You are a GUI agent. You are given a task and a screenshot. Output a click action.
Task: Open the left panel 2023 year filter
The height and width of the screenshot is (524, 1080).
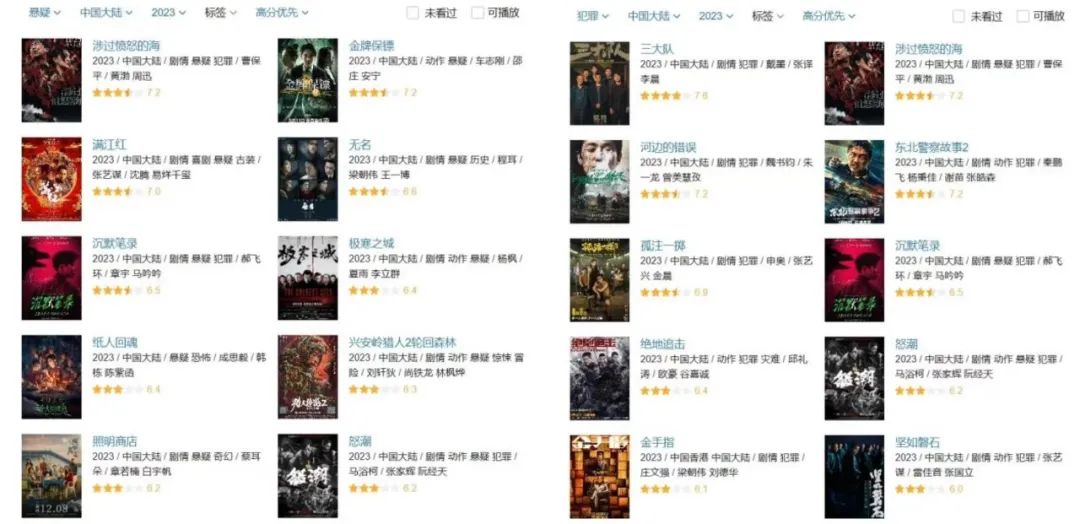[x=169, y=12]
